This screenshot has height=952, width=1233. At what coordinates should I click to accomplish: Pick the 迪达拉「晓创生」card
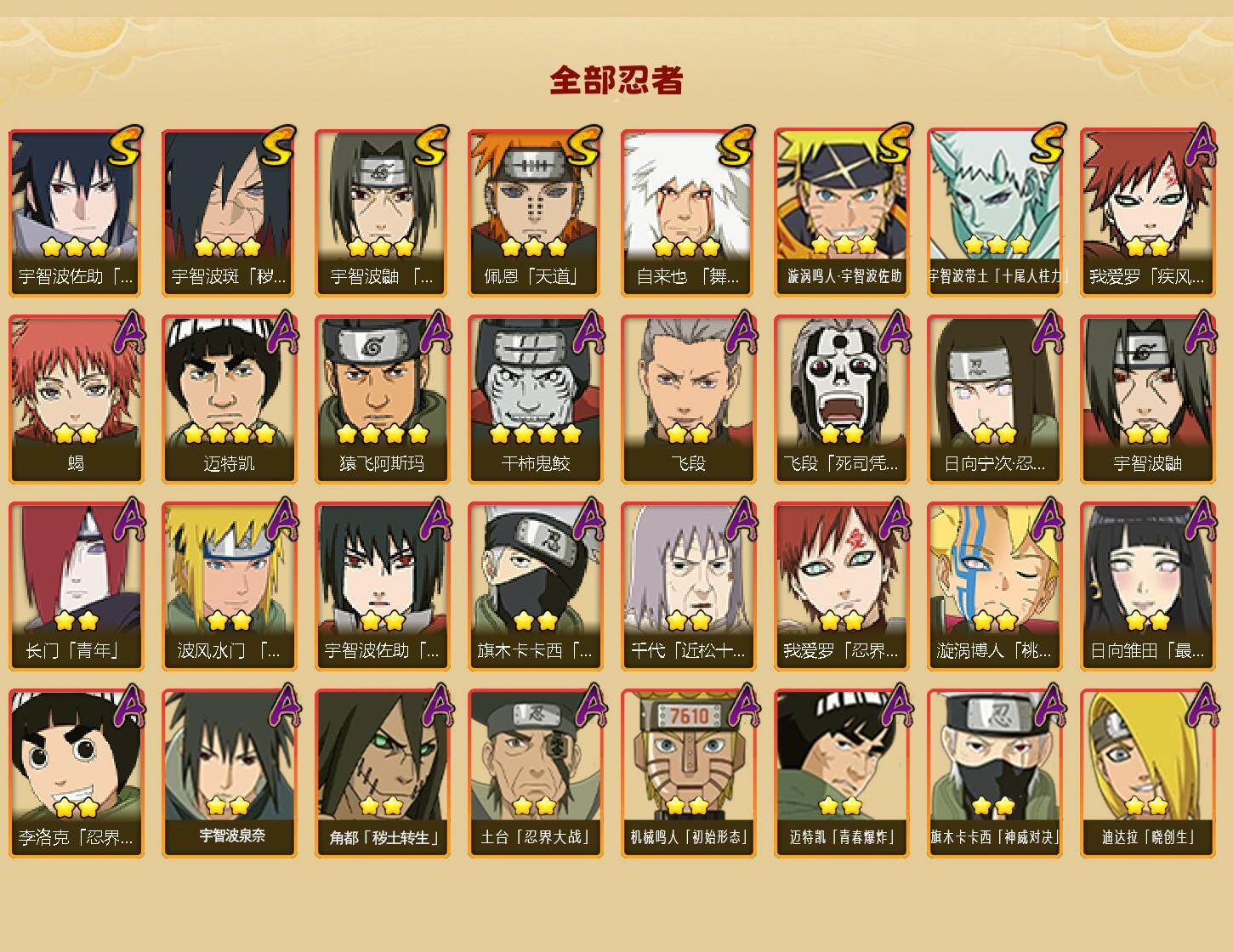[1147, 773]
